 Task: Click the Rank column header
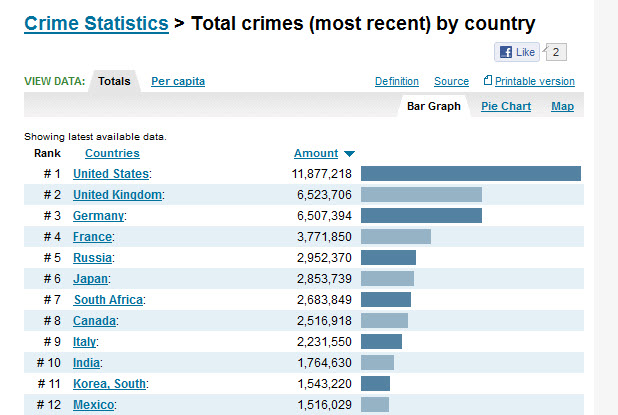pos(47,153)
